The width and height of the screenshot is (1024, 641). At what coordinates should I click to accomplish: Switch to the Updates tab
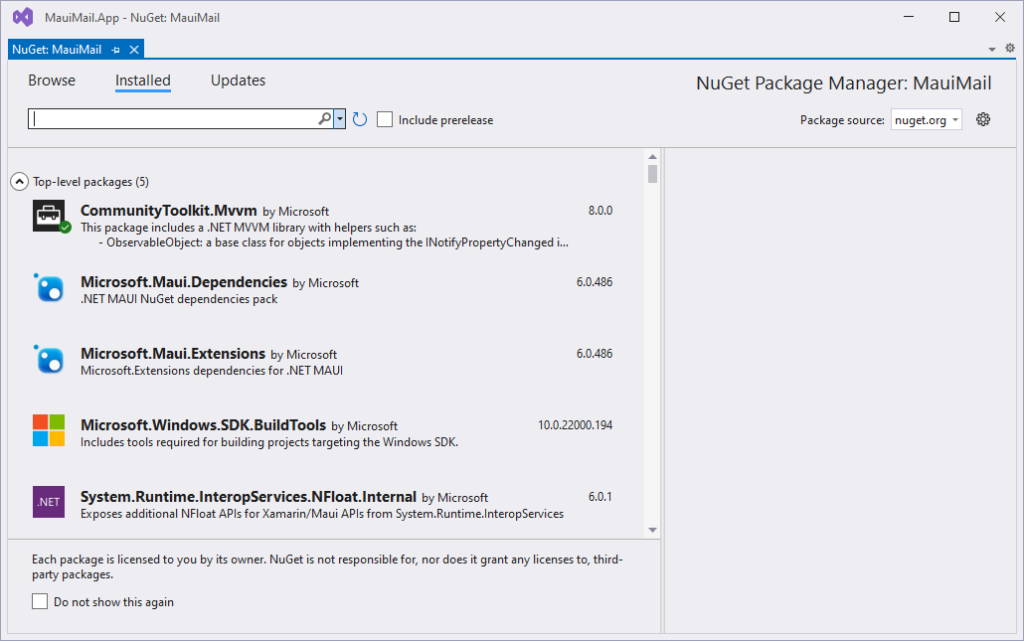[x=238, y=81]
